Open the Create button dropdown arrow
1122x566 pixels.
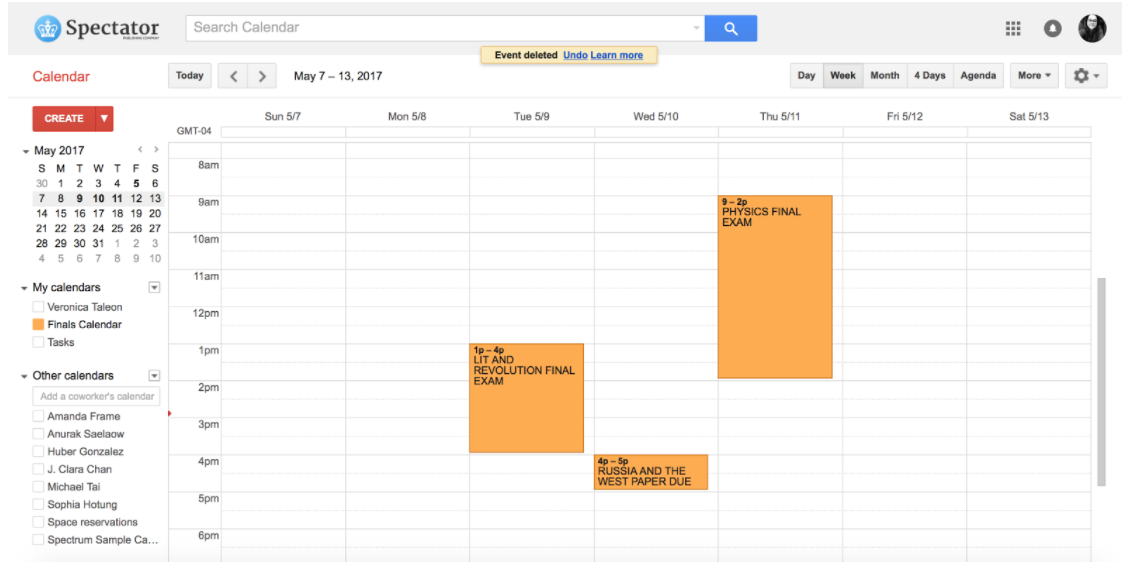tap(104, 118)
